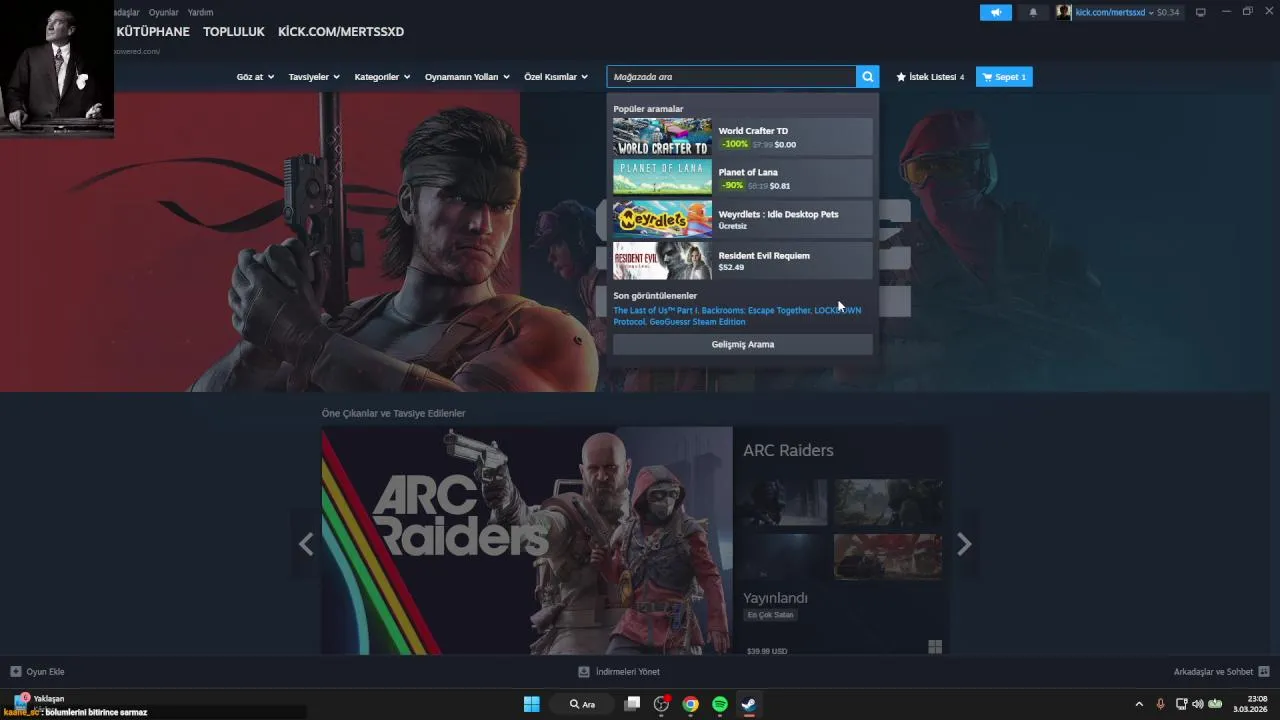Open the Sepet cart button
The image size is (1280, 720).
tap(1004, 77)
